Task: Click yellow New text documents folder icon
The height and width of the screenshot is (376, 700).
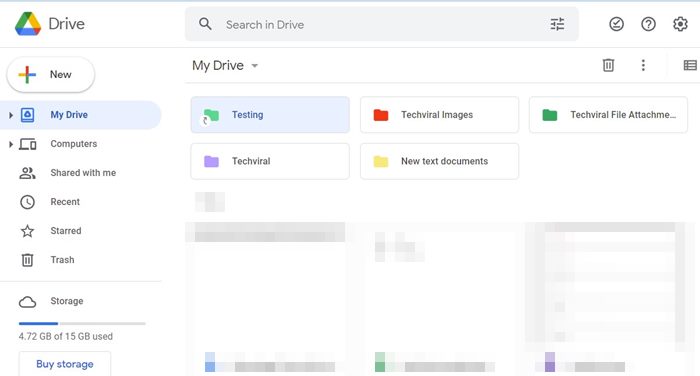Action: click(x=381, y=161)
